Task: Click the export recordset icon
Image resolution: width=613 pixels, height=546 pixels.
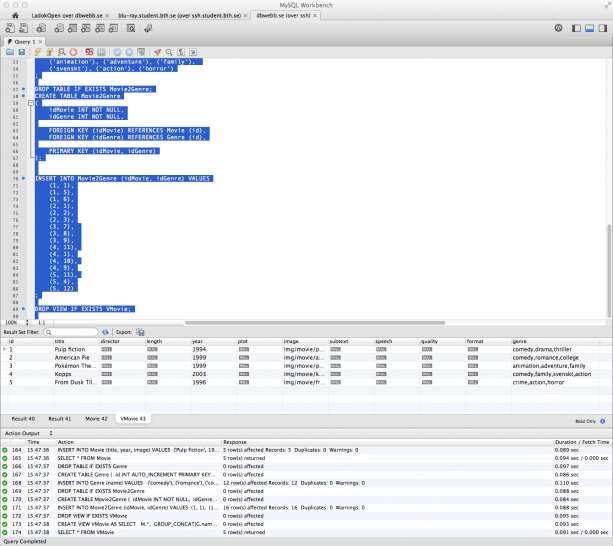Action: 140,332
